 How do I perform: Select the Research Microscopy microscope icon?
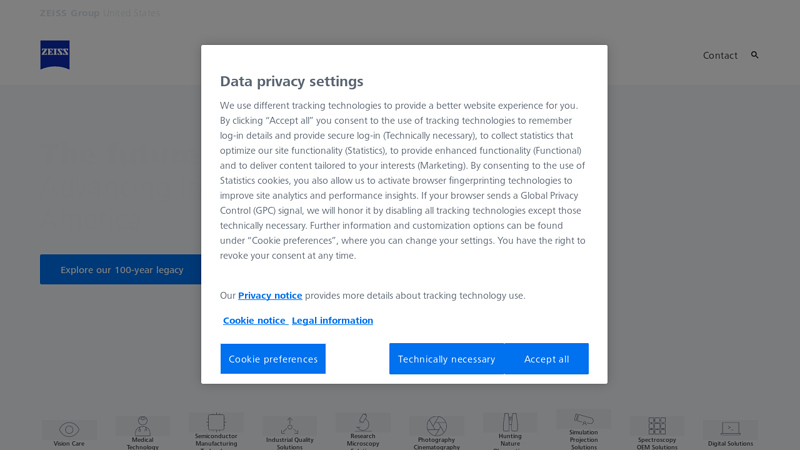coord(363,422)
